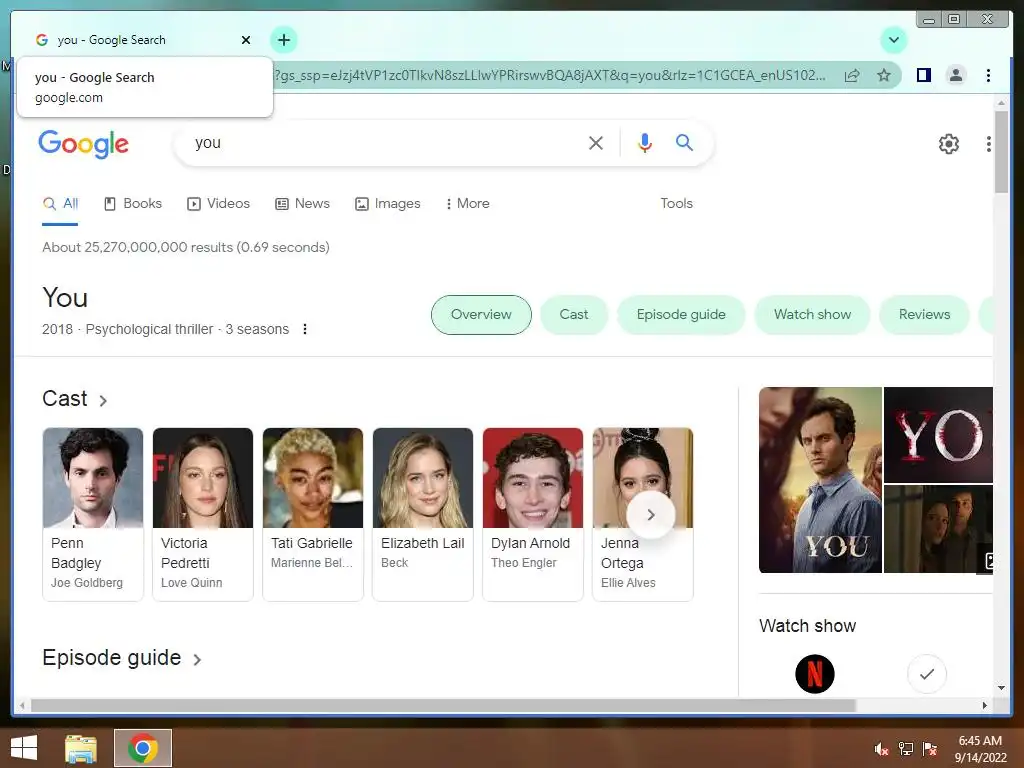Open Victoria Pedretti cast card
Screen dimensions: 1024x768
click(x=202, y=514)
